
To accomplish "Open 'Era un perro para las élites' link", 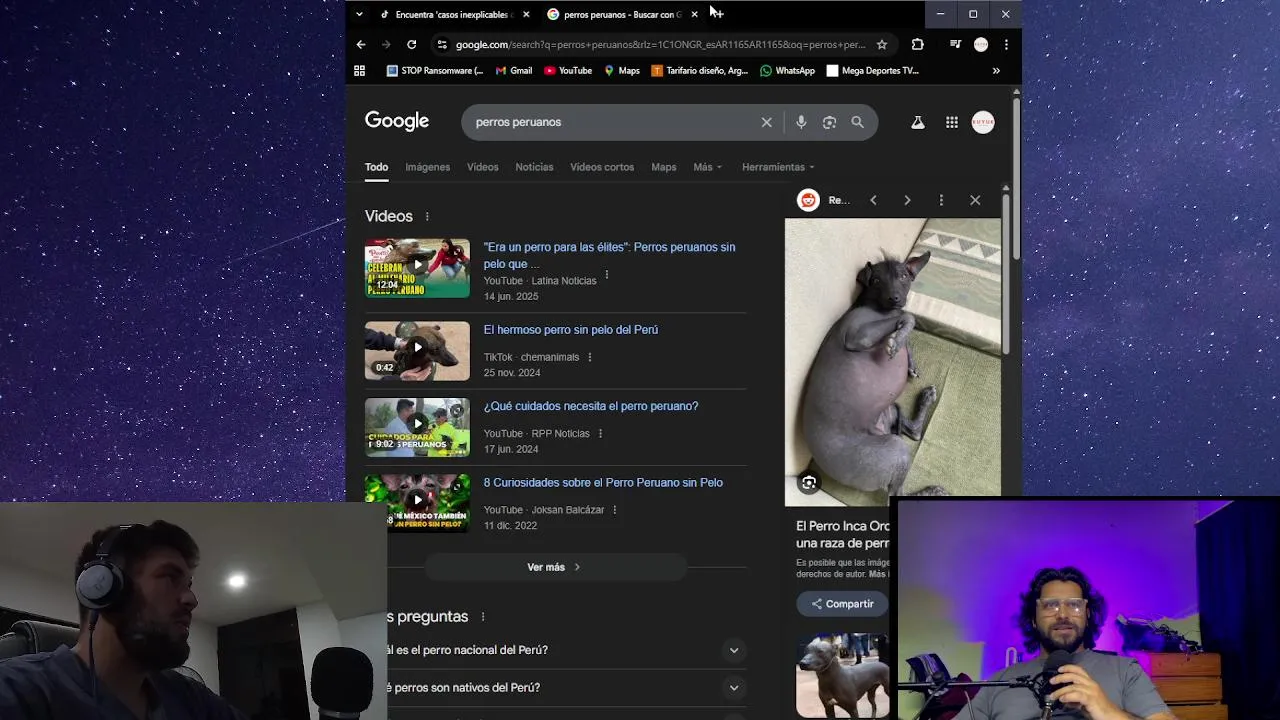I will point(609,255).
